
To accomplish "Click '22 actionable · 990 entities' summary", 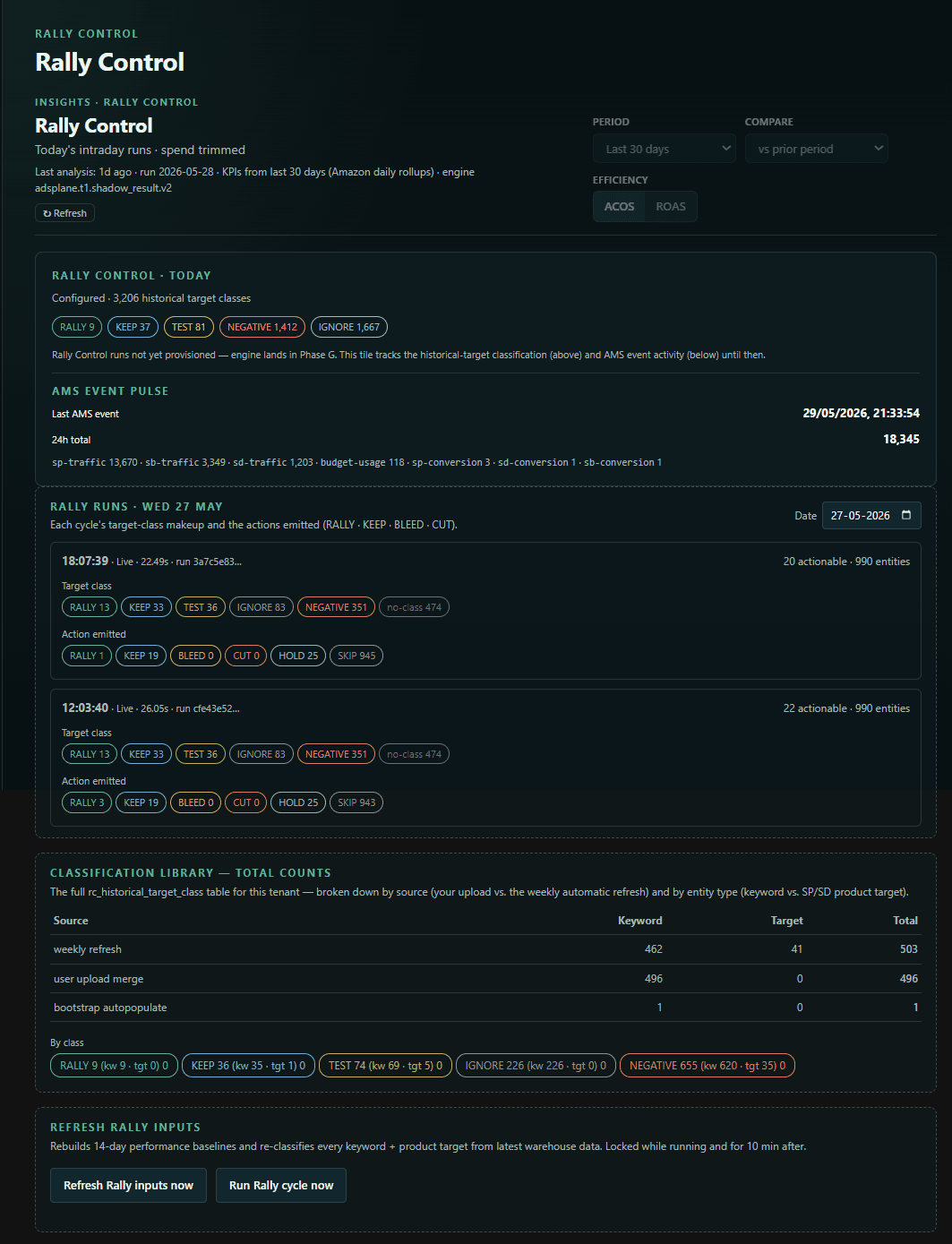I will pyautogui.click(x=846, y=708).
